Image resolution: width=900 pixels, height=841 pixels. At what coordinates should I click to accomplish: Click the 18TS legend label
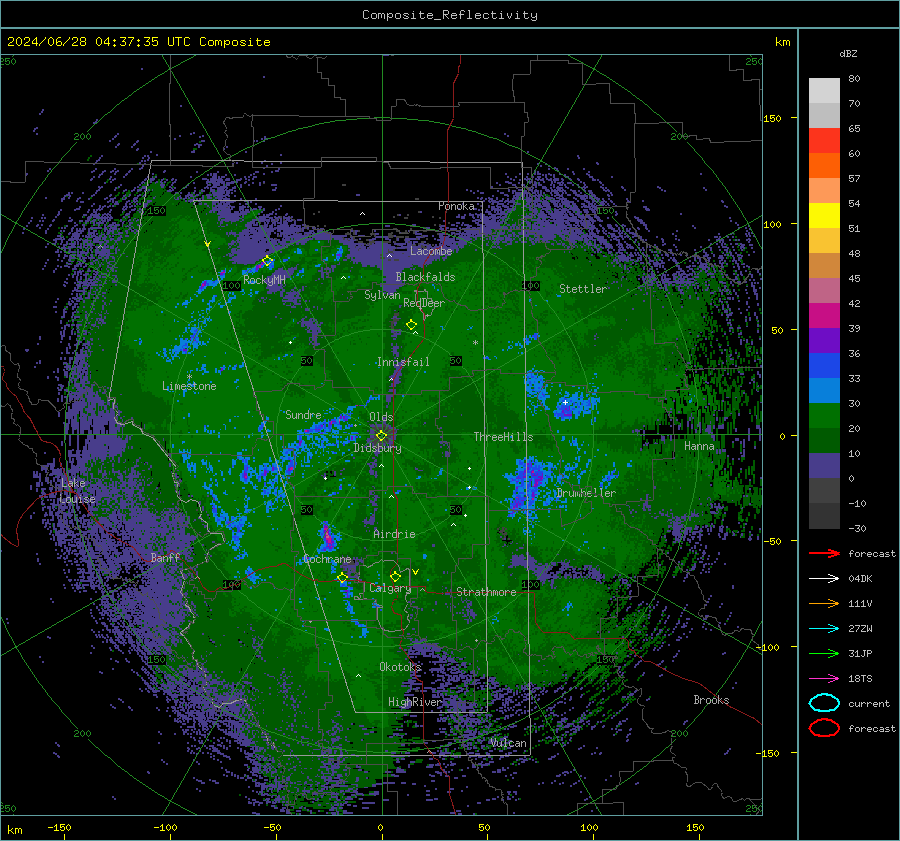pos(860,679)
